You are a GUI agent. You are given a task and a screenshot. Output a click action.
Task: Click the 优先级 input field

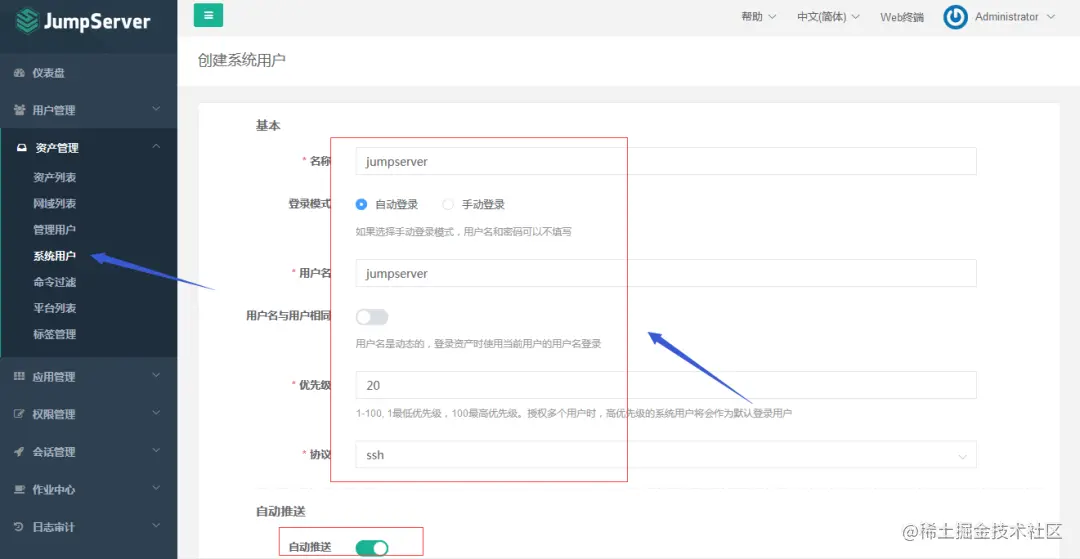(x=666, y=385)
